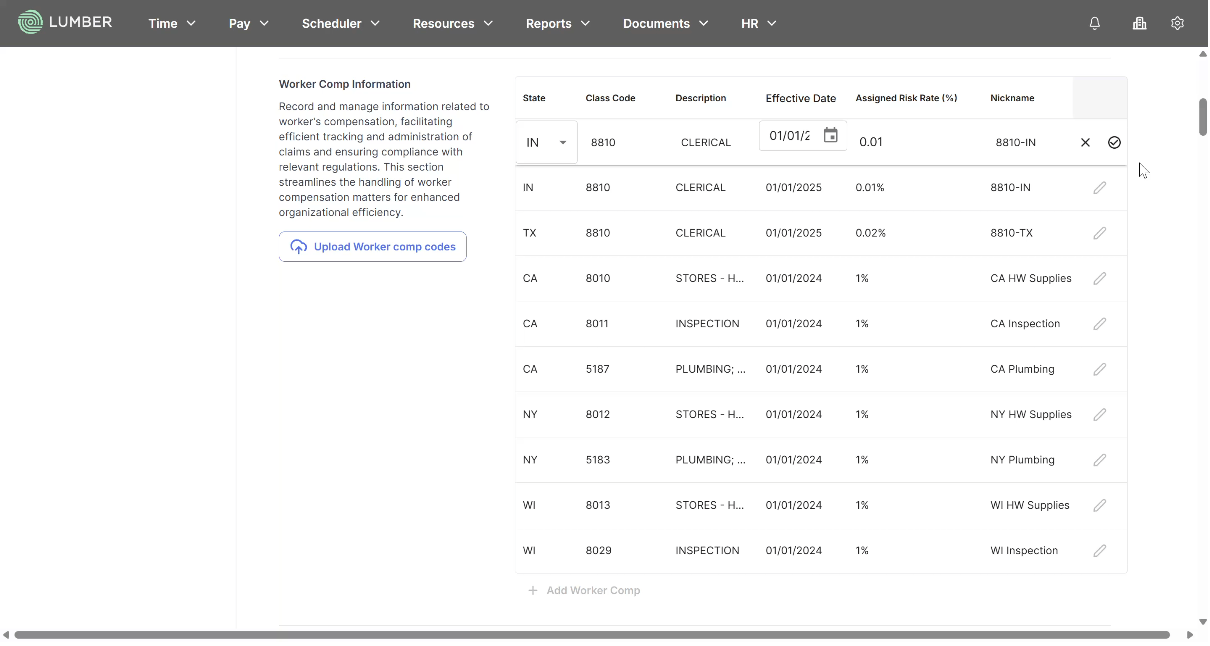The image size is (1210, 646).
Task: Click the WI HW Supplies nickname cell
Action: coord(1030,505)
